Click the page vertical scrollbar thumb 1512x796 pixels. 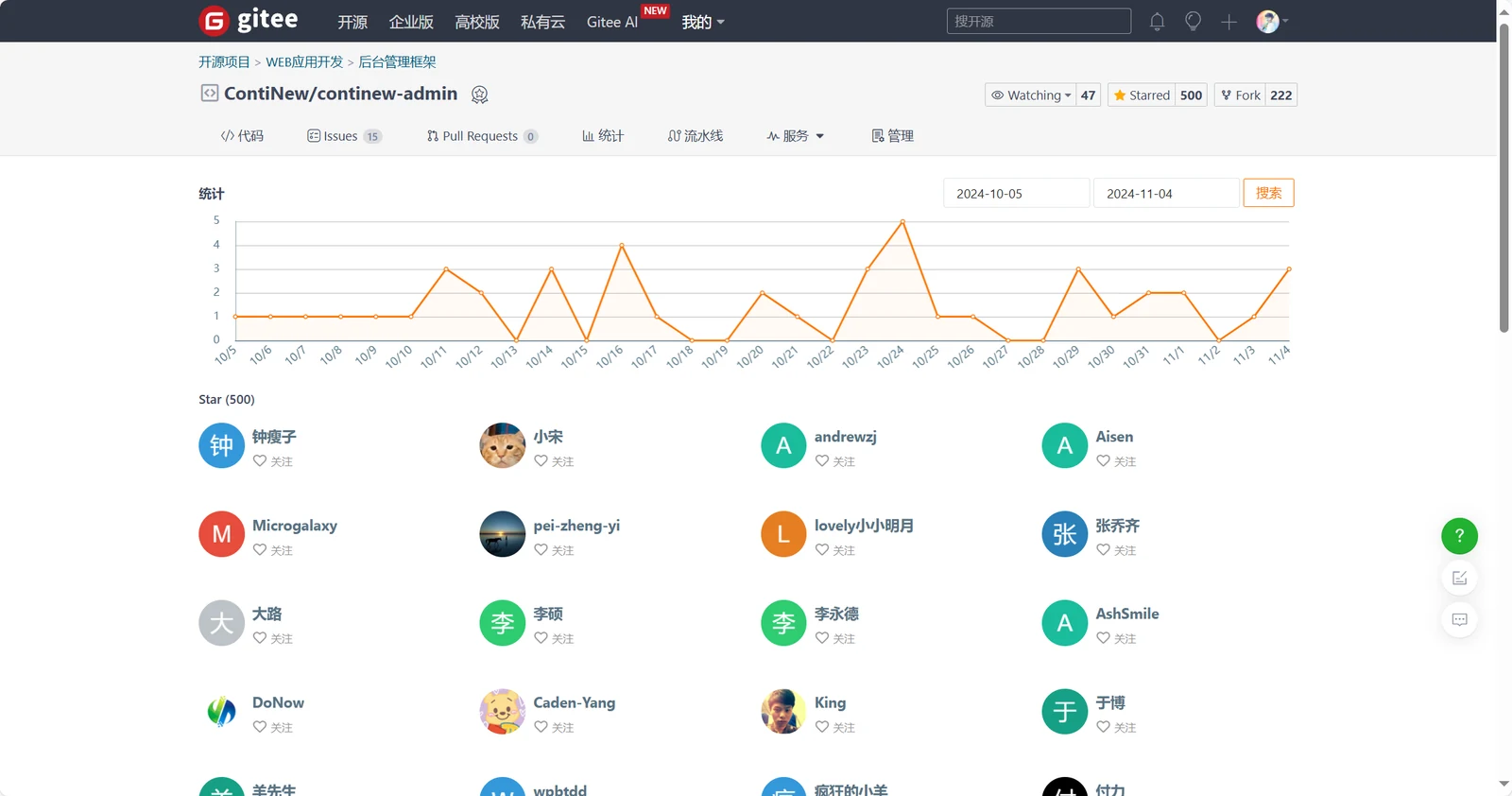coord(1504,177)
